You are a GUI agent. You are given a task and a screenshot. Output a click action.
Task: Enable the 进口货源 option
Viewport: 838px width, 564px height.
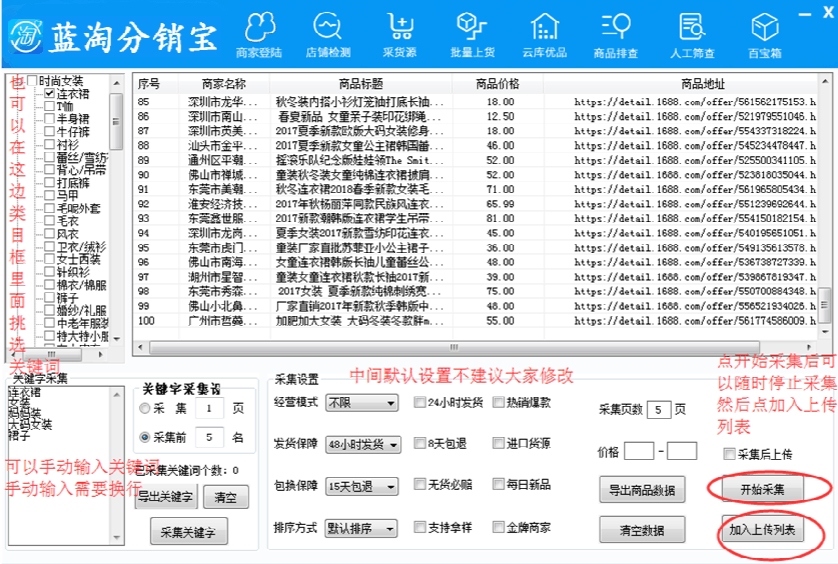[498, 443]
